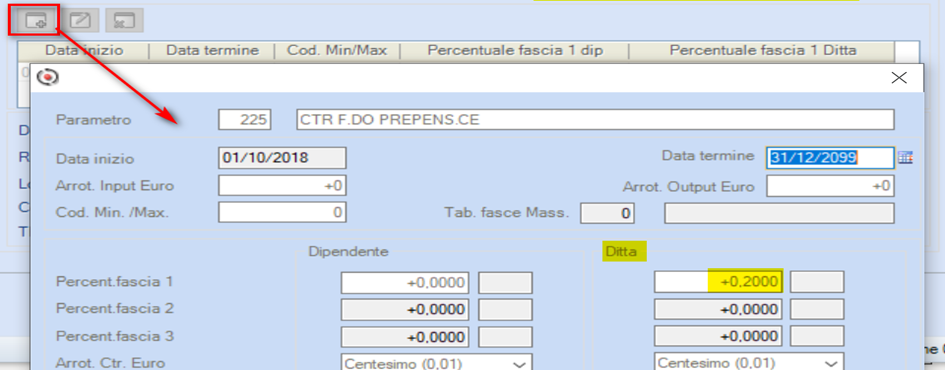Select the CTR F.DO PREPENS.CE description field

595,119
